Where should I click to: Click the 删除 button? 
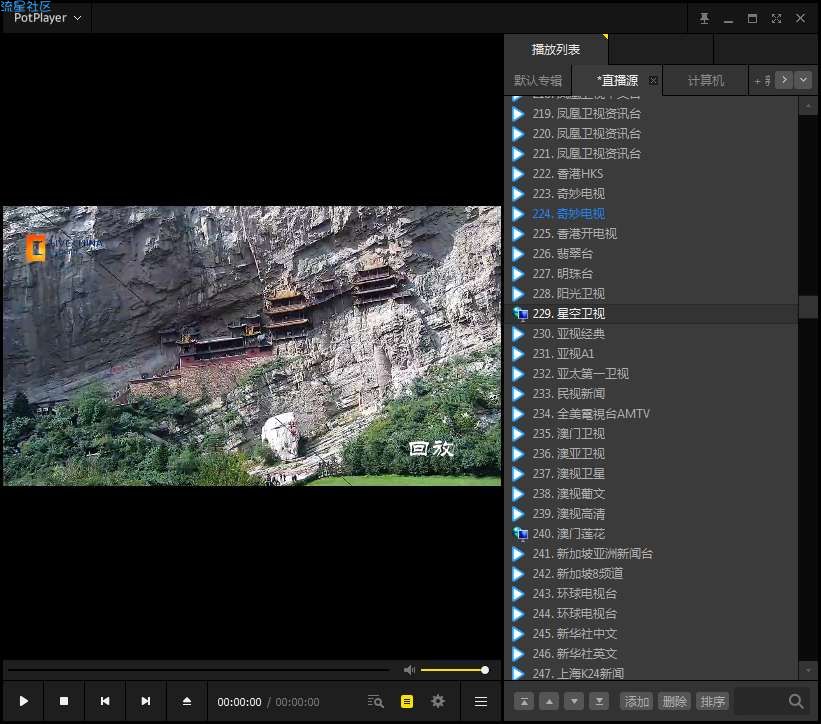pos(674,701)
